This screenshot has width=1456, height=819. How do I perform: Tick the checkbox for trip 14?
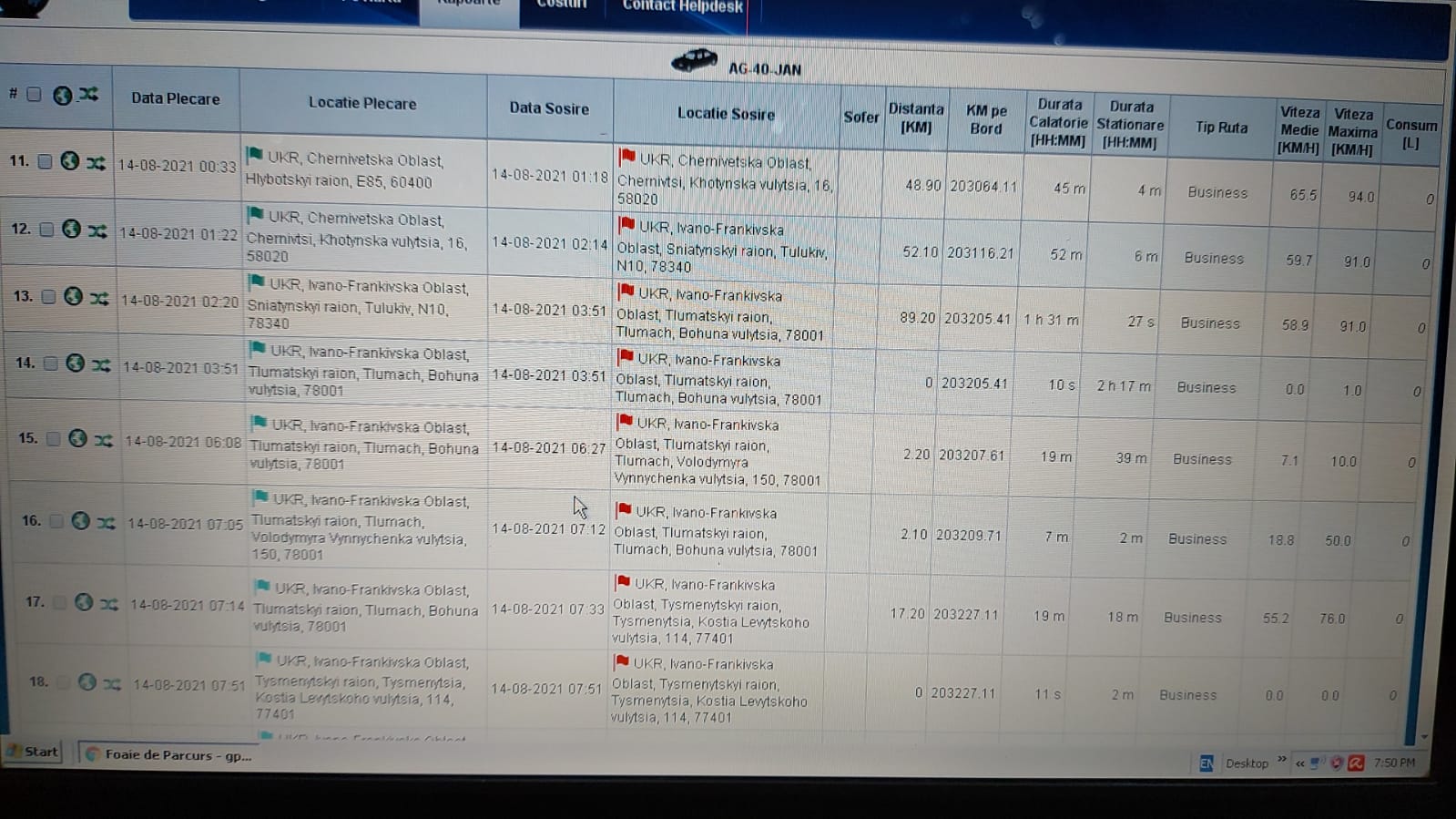[51, 364]
